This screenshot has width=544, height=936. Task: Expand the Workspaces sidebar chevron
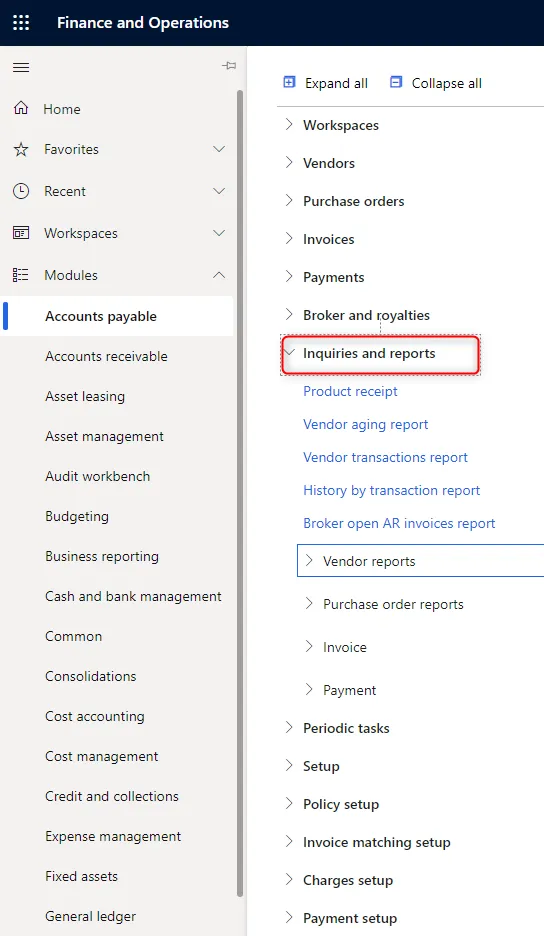pyautogui.click(x=219, y=233)
